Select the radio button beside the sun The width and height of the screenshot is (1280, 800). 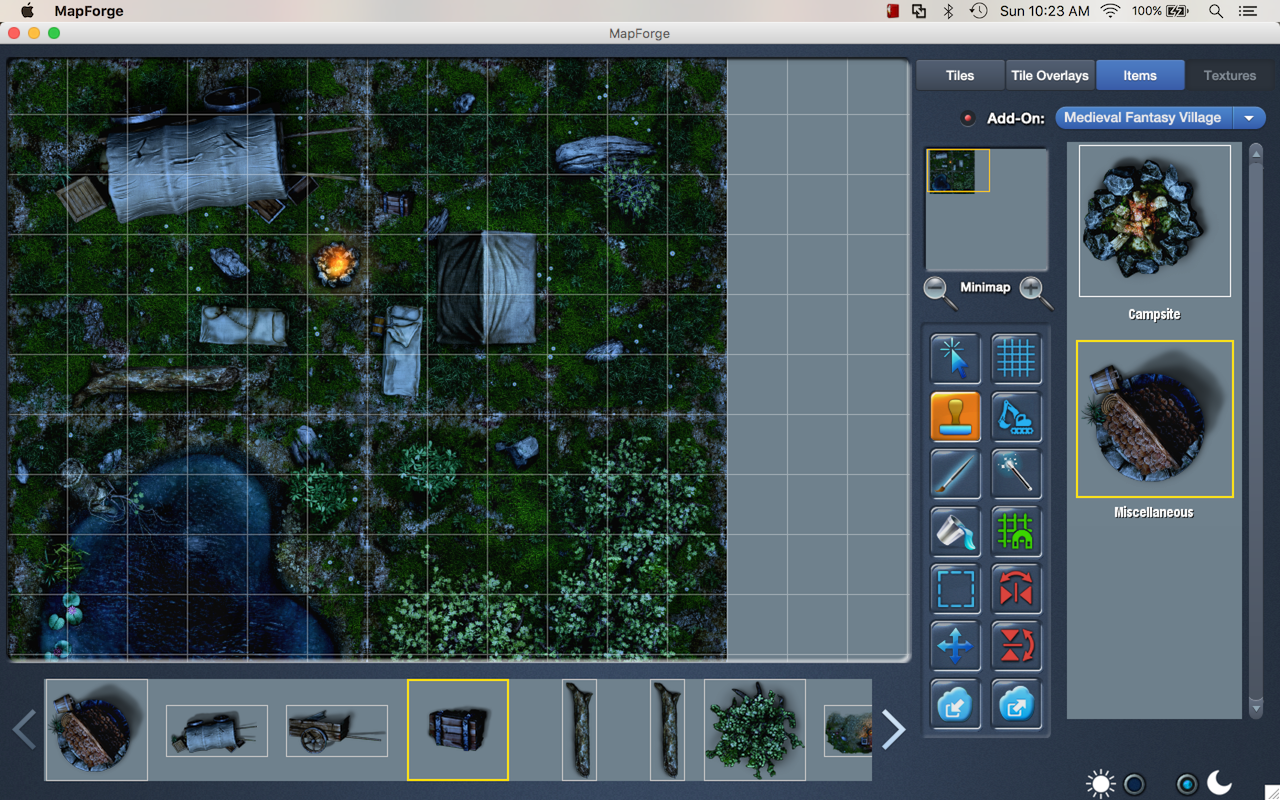click(1134, 784)
